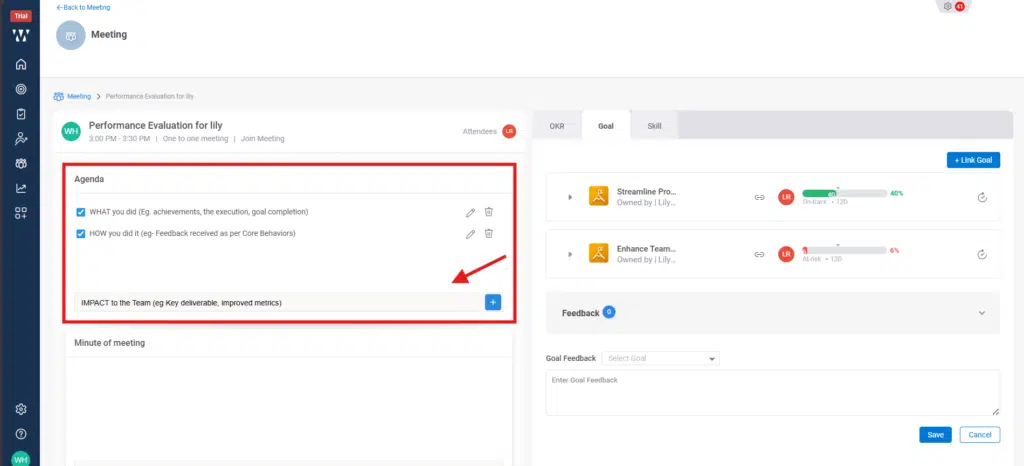1024x466 pixels.
Task: Uncheck the 'WHAT you did' checkbox
Action: click(81, 212)
